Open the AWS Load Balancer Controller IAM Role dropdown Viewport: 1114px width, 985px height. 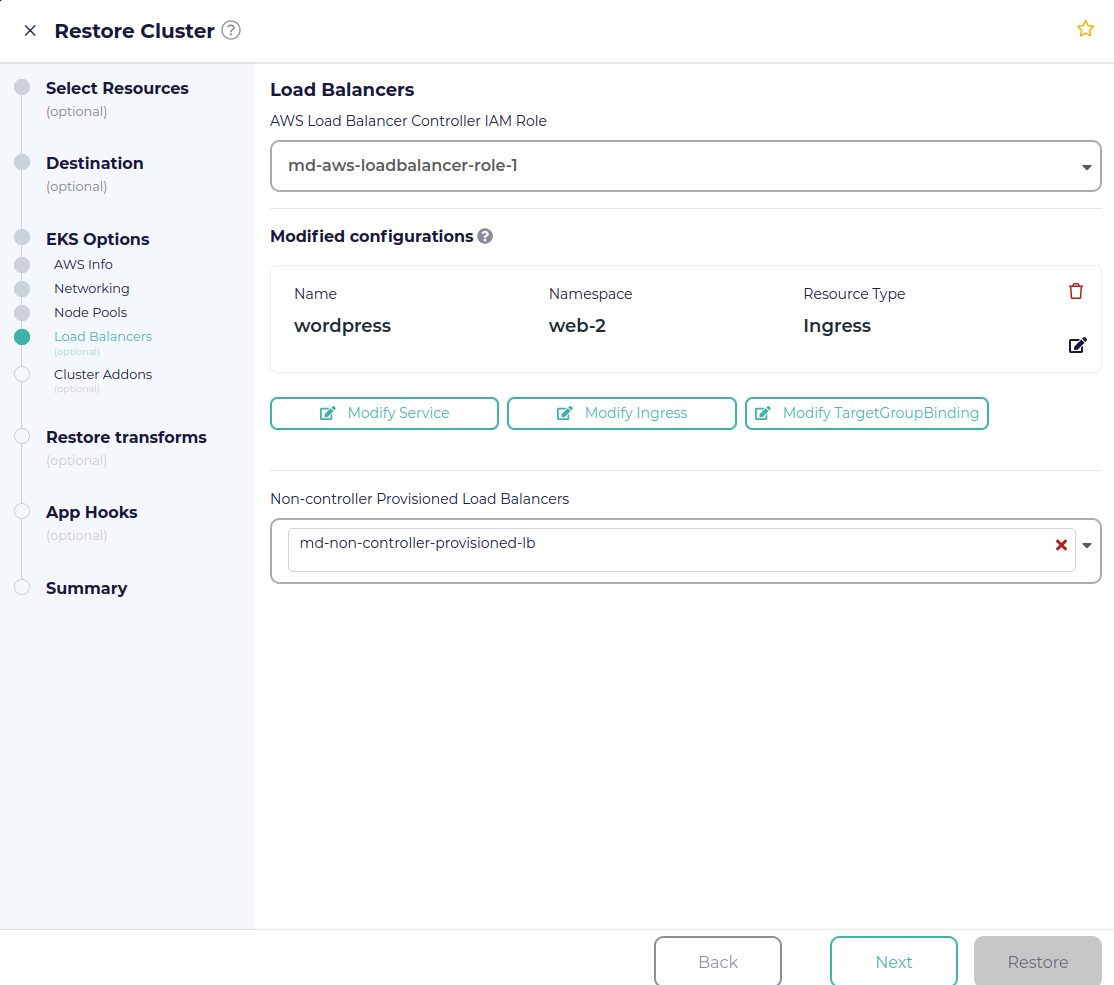click(x=1086, y=166)
